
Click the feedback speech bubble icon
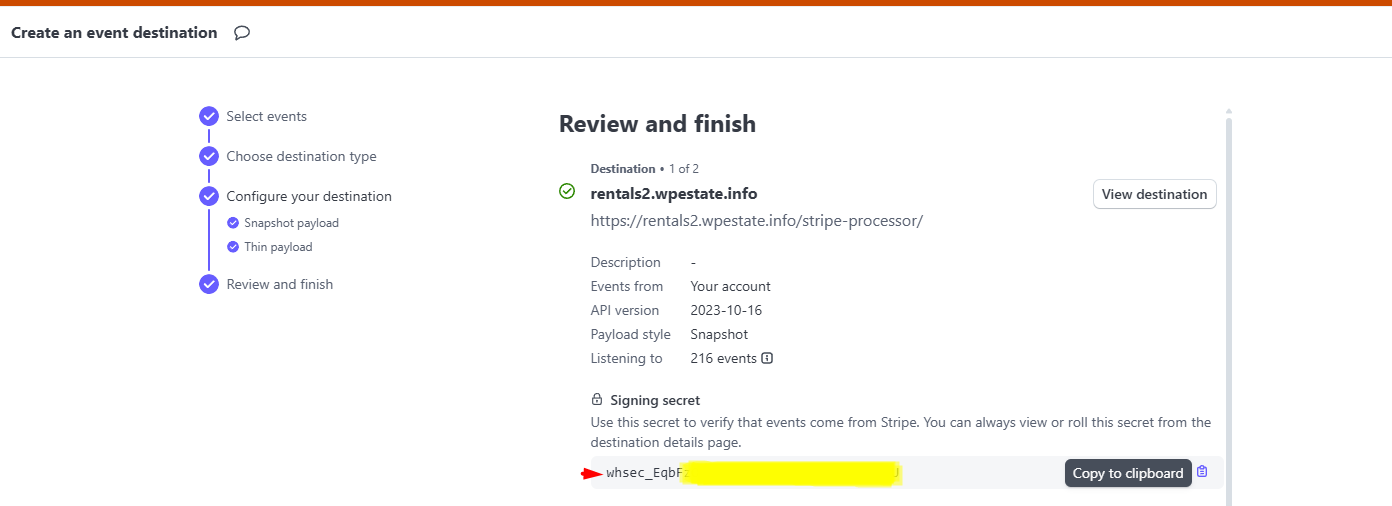pyautogui.click(x=242, y=33)
